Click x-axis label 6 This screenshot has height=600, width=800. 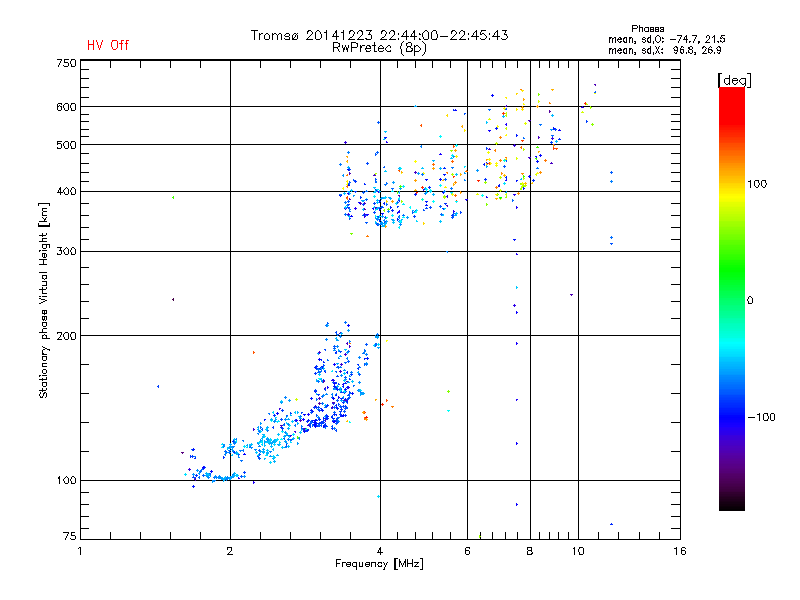point(467,551)
